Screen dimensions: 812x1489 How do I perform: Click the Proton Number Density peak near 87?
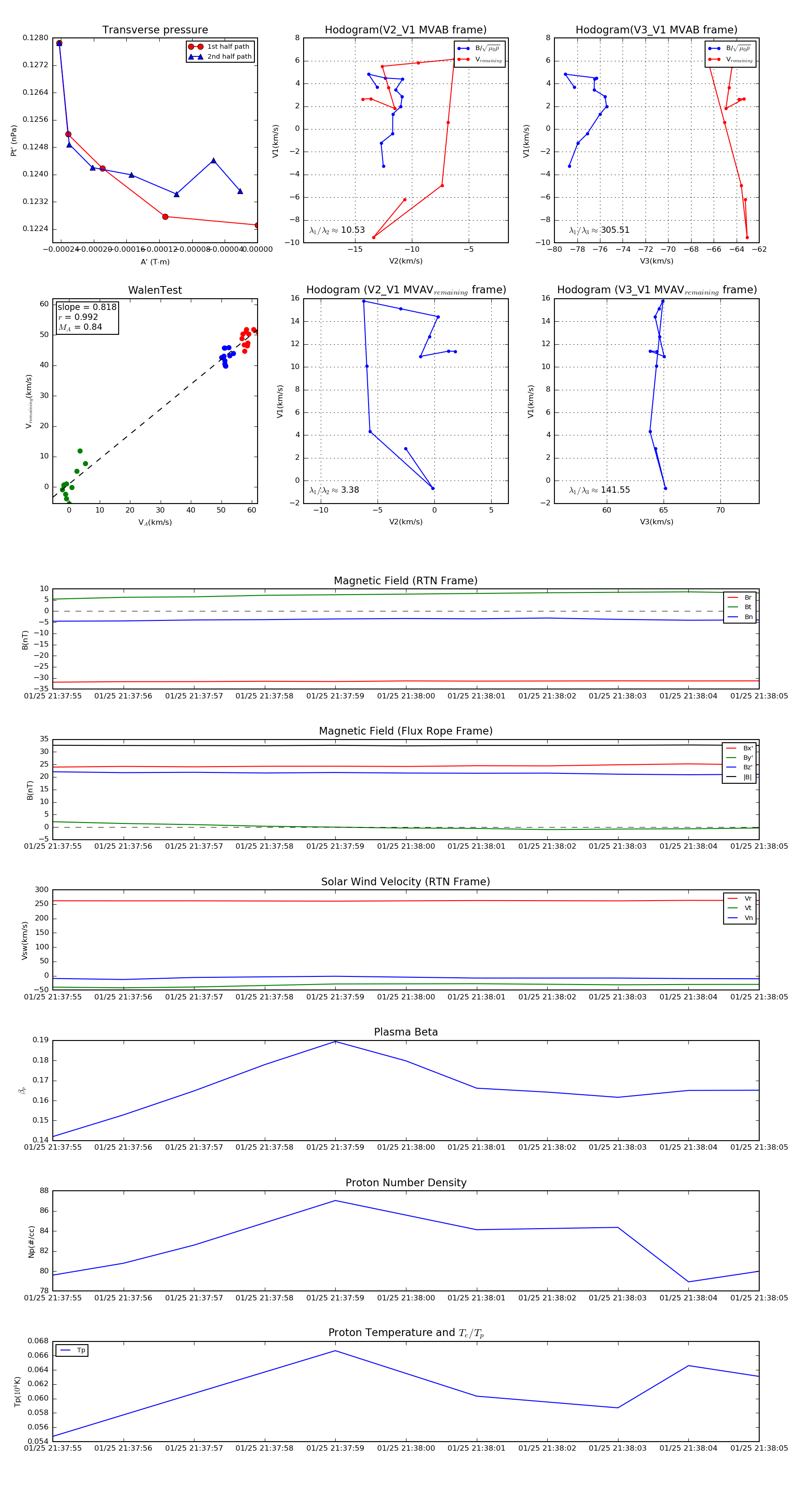[335, 1201]
